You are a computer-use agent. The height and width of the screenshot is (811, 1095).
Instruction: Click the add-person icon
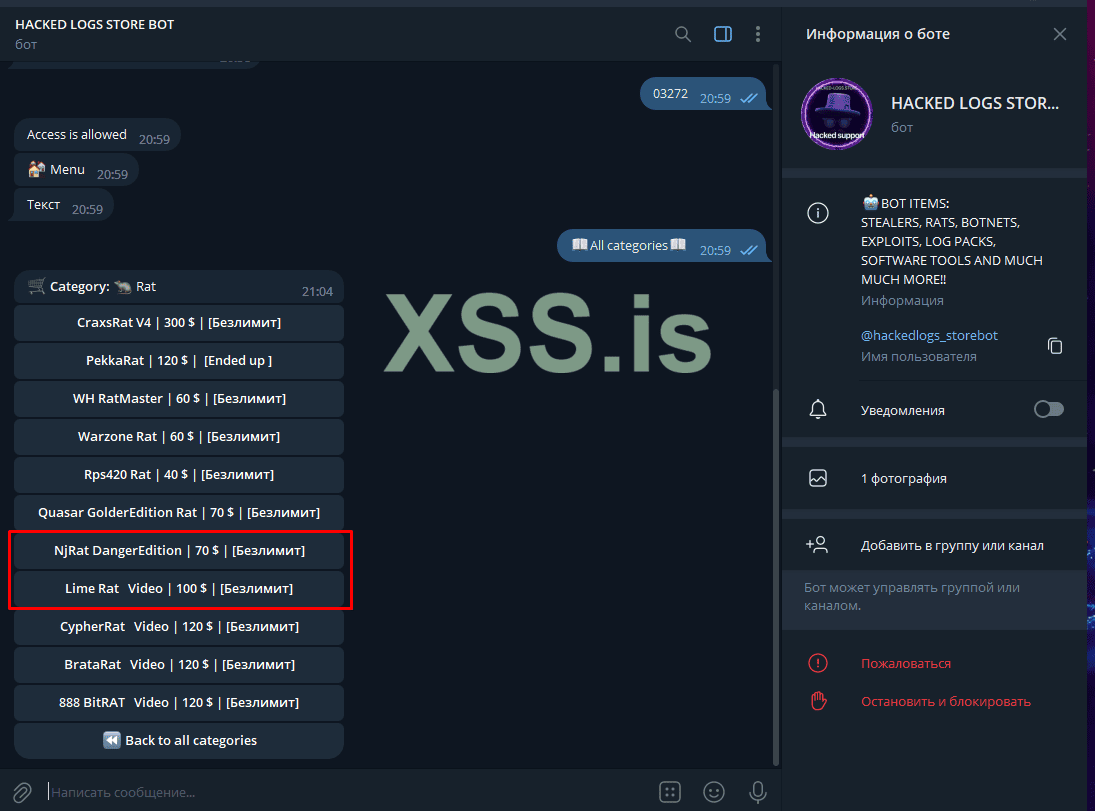(x=817, y=545)
